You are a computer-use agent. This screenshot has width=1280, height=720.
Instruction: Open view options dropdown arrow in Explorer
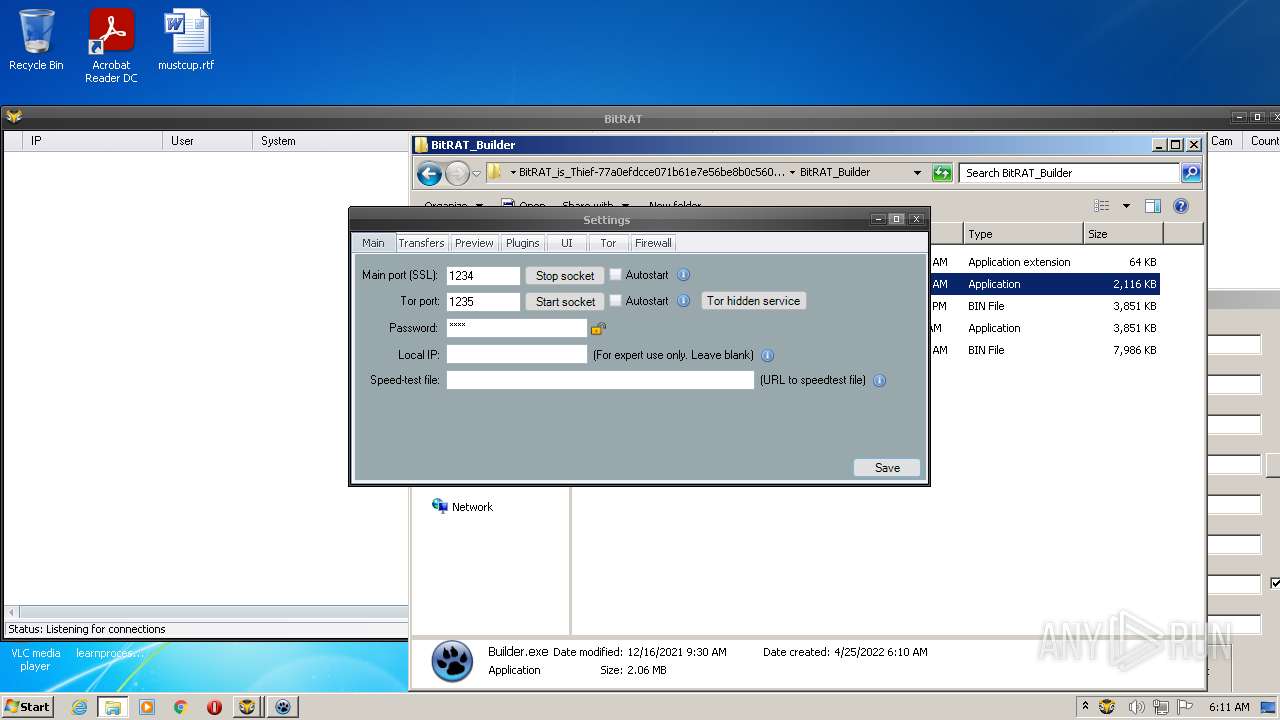coord(1126,206)
